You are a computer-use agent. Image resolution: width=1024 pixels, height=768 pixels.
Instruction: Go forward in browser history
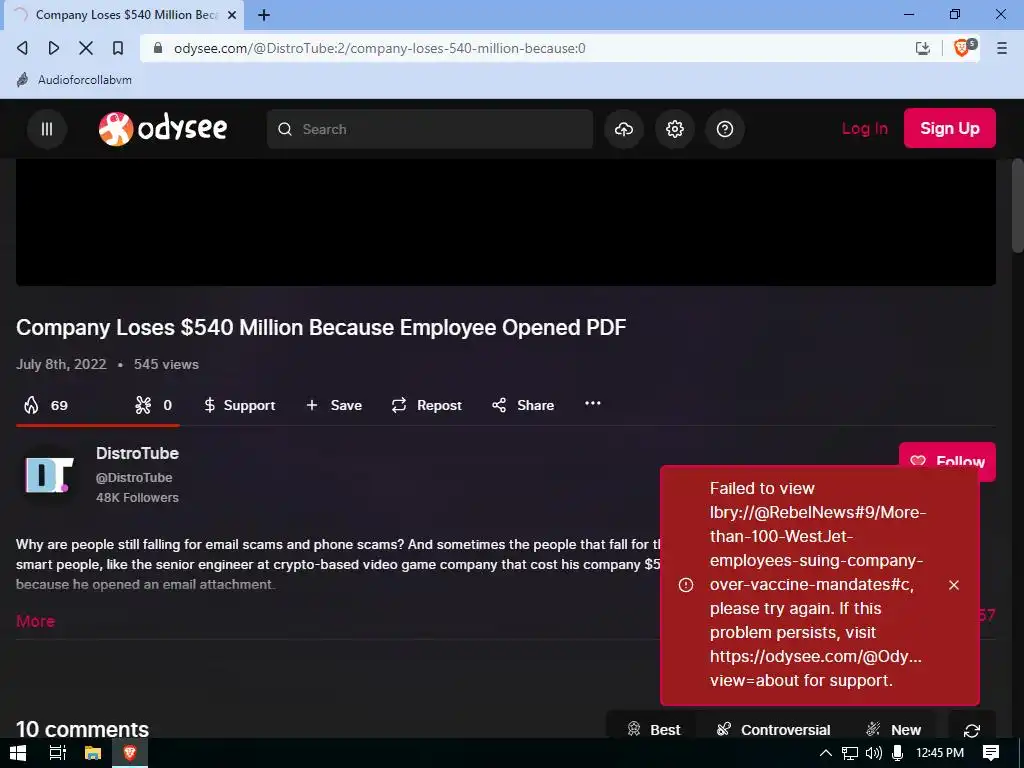[54, 48]
